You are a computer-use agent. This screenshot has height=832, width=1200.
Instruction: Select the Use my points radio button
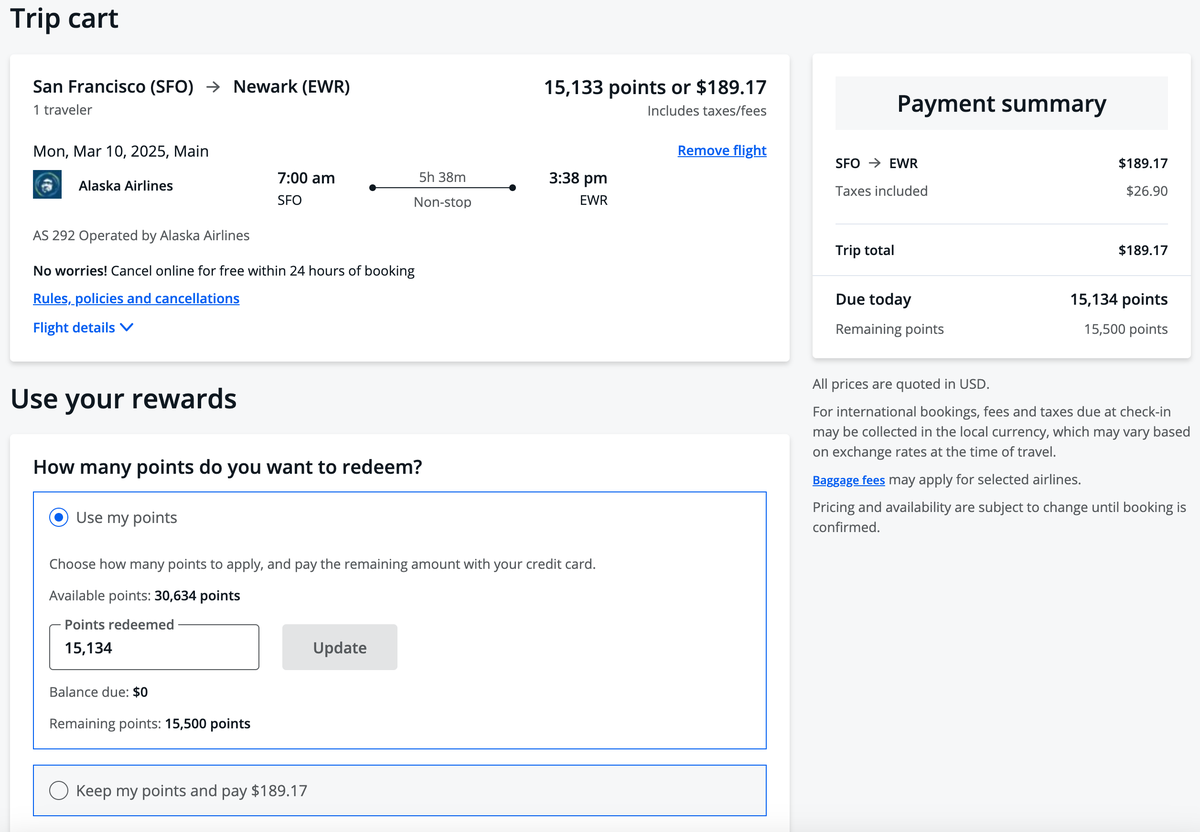point(59,517)
